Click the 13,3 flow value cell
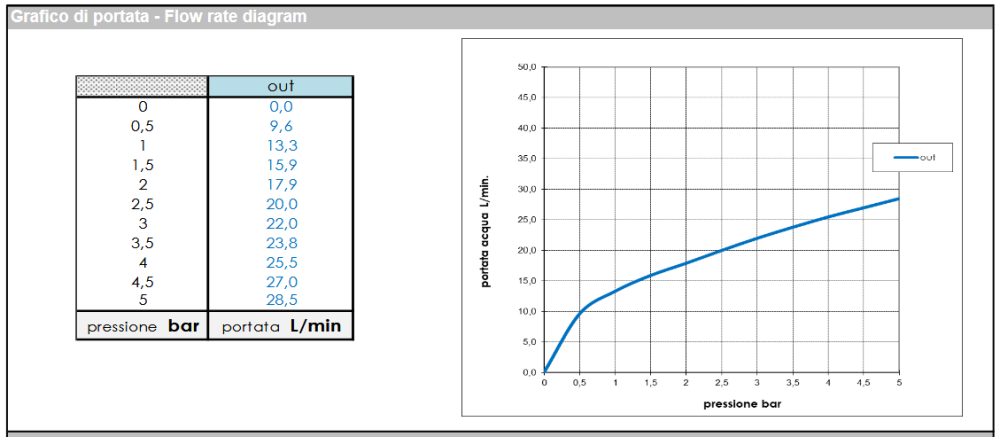1000x437 pixels. click(x=280, y=145)
